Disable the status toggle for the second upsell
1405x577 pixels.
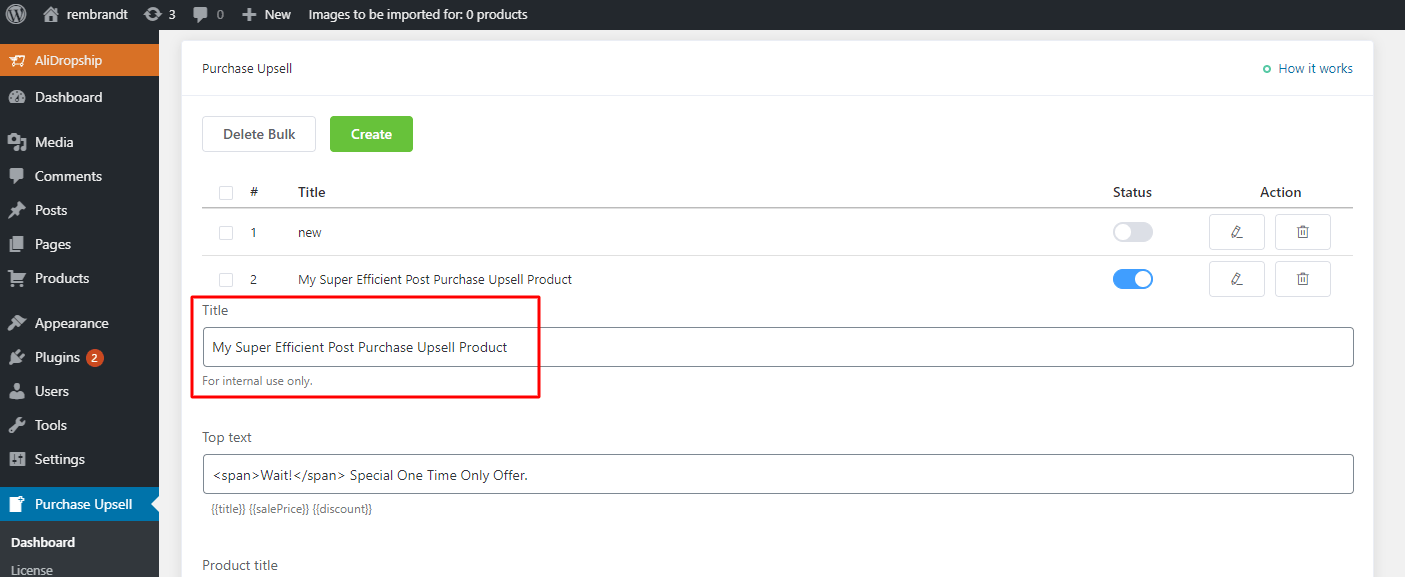click(x=1132, y=278)
